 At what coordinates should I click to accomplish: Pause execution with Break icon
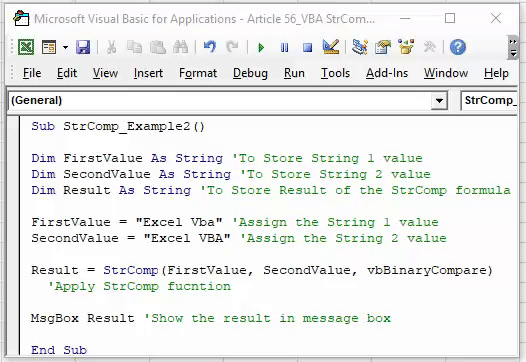tap(284, 47)
